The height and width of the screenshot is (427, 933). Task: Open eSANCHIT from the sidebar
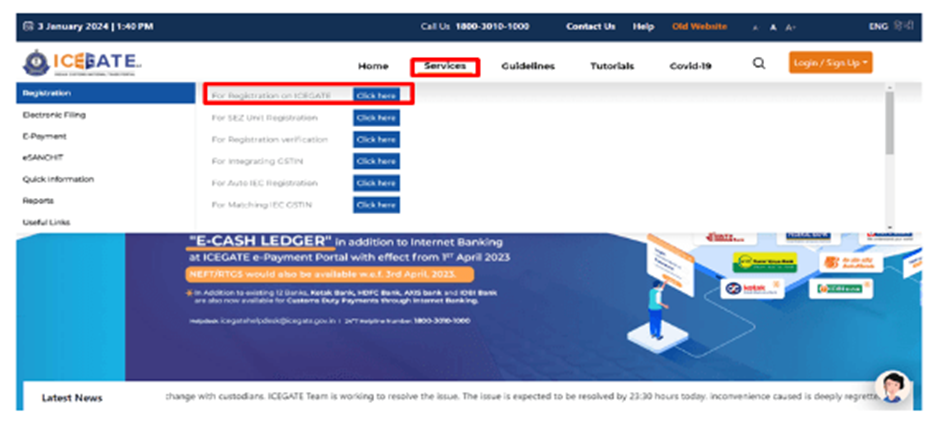point(45,158)
